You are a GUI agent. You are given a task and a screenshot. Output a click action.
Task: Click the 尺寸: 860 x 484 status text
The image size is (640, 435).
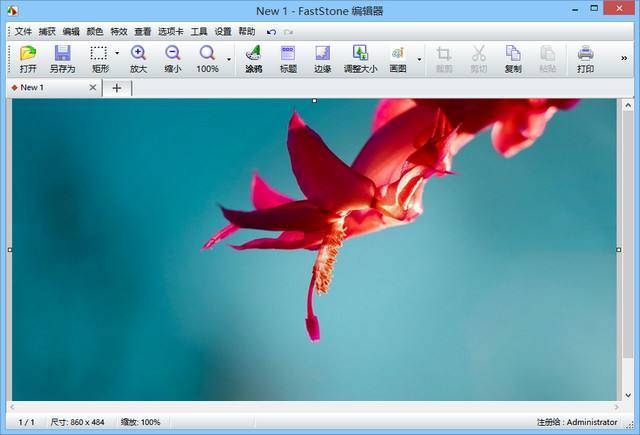pos(78,422)
